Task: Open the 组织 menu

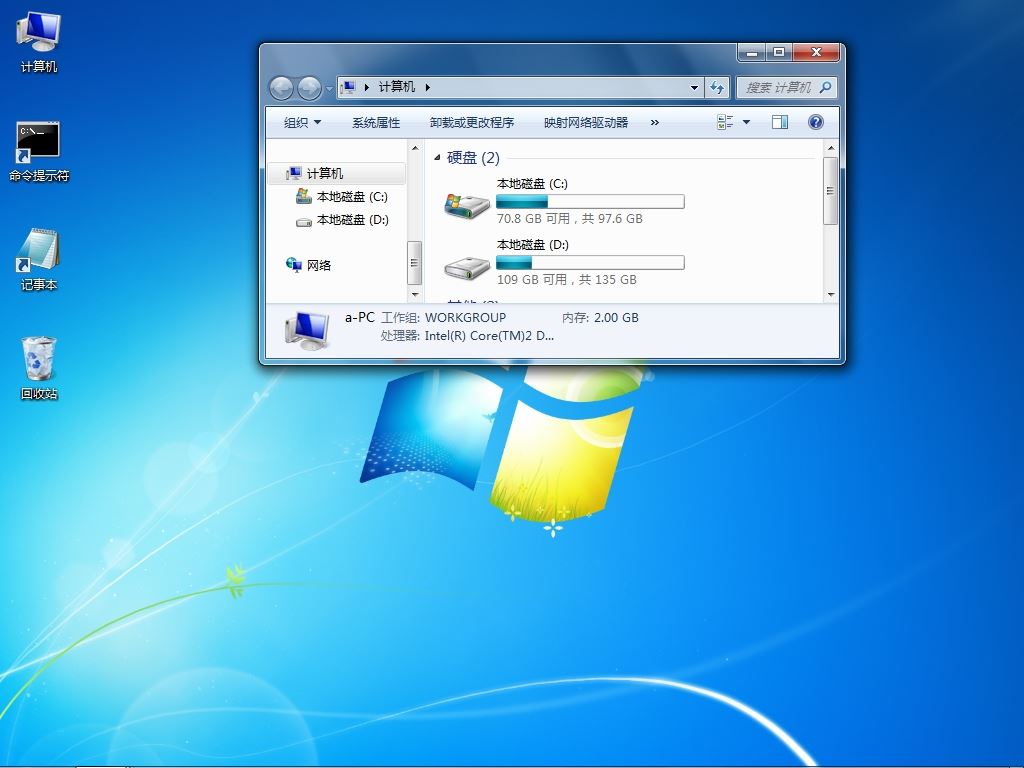Action: [302, 122]
